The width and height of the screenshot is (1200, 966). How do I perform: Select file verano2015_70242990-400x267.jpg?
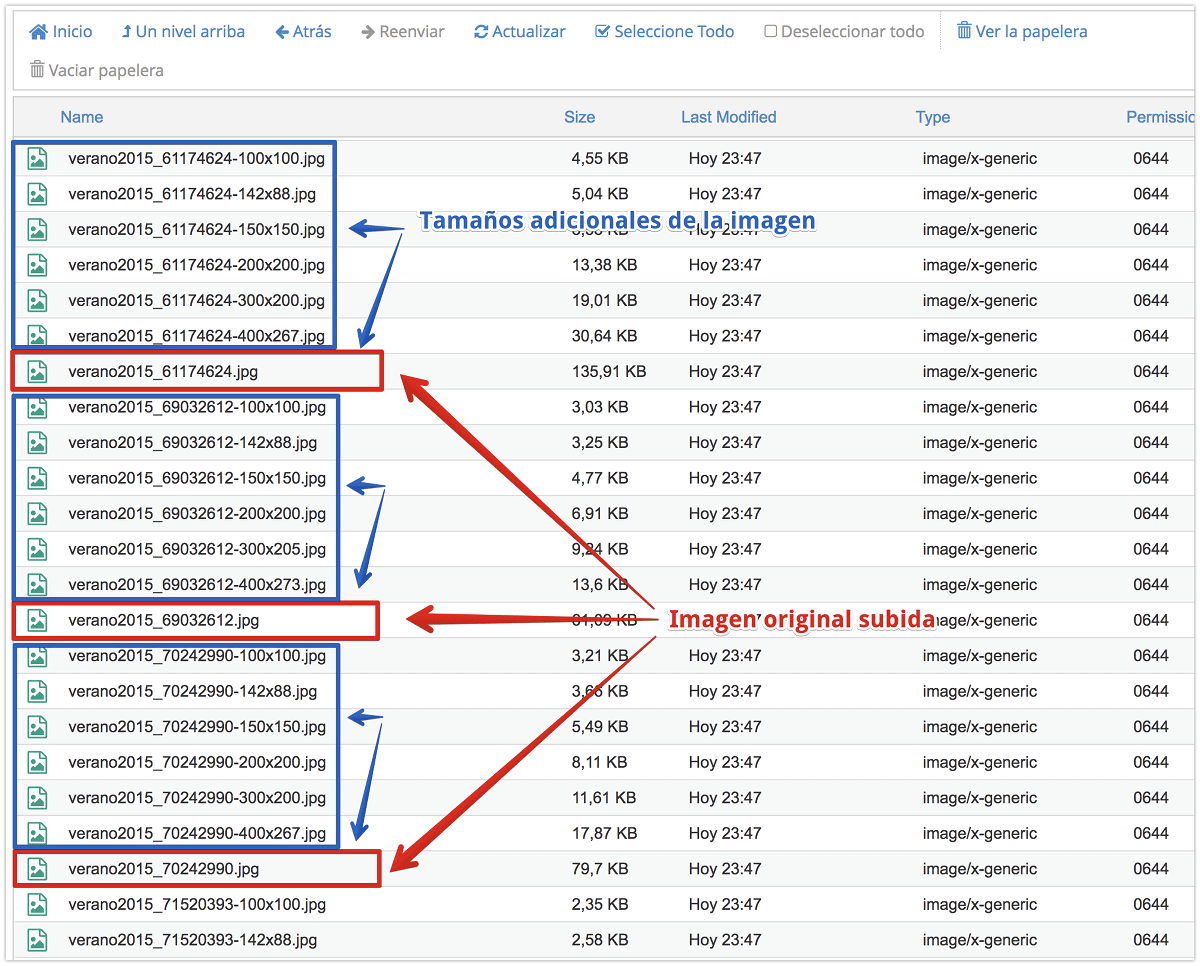(197, 833)
